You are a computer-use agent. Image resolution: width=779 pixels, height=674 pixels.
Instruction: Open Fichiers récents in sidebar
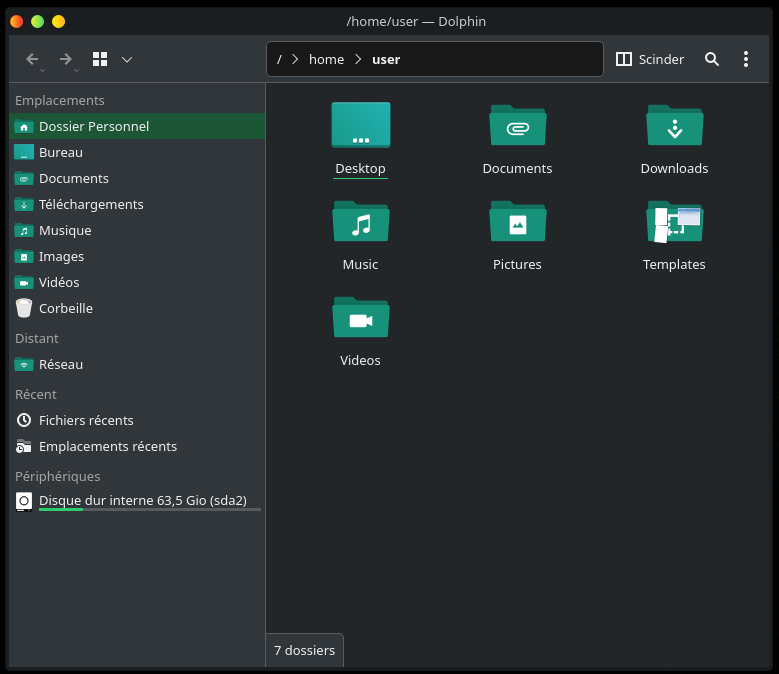[x=86, y=420]
